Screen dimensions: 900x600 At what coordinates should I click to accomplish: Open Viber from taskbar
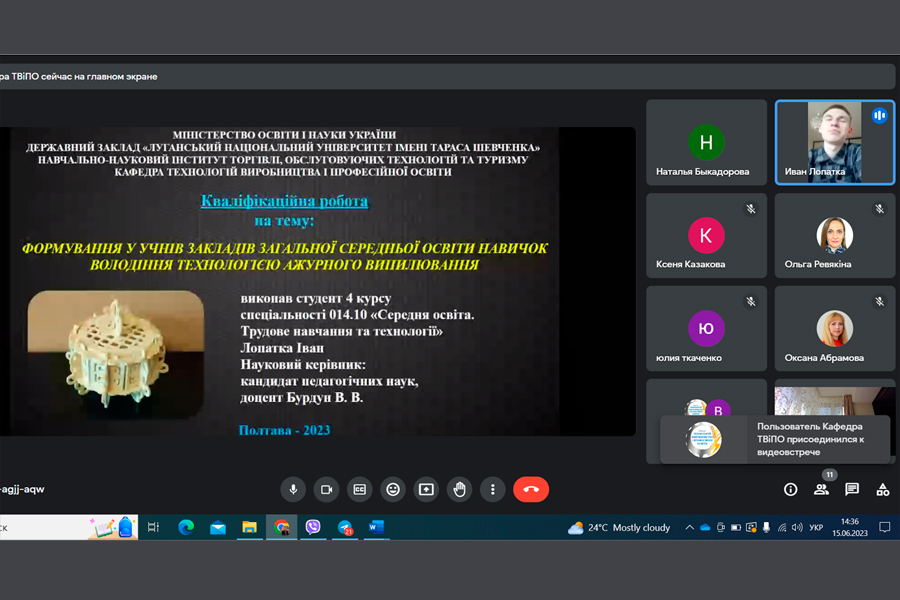tap(313, 527)
